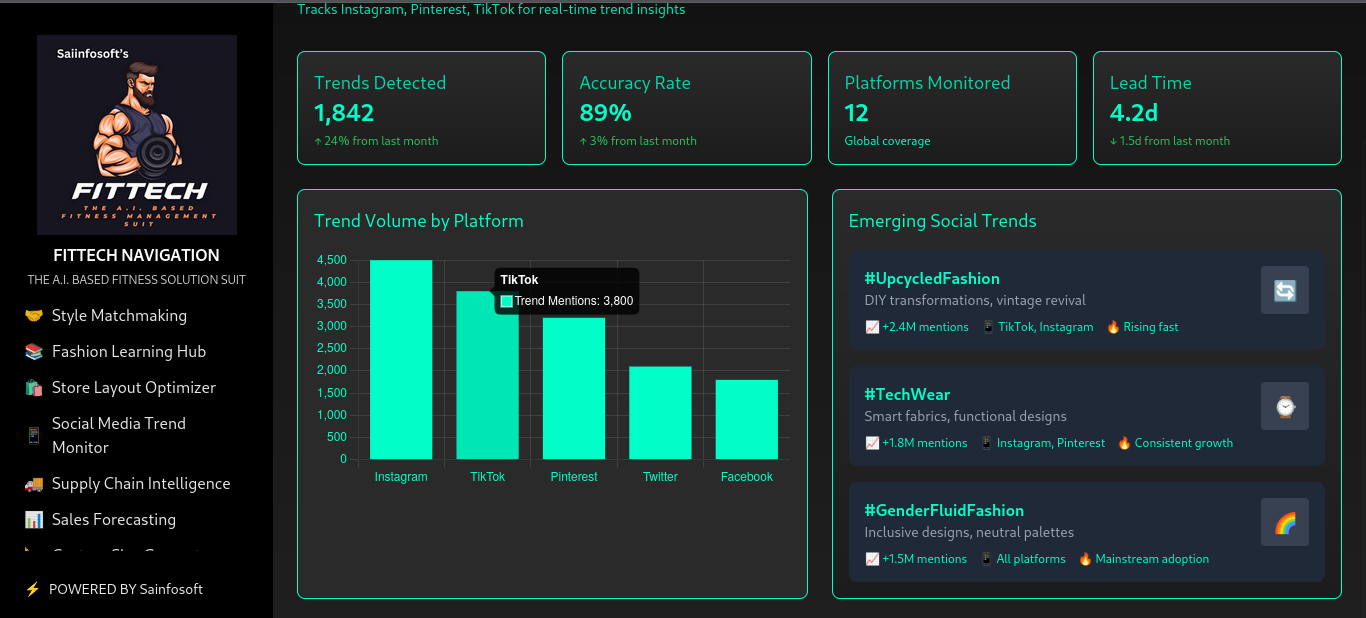Click the rainbow icon on #GenderFluidFashion card
Image resolution: width=1366 pixels, height=618 pixels.
coord(1284,523)
